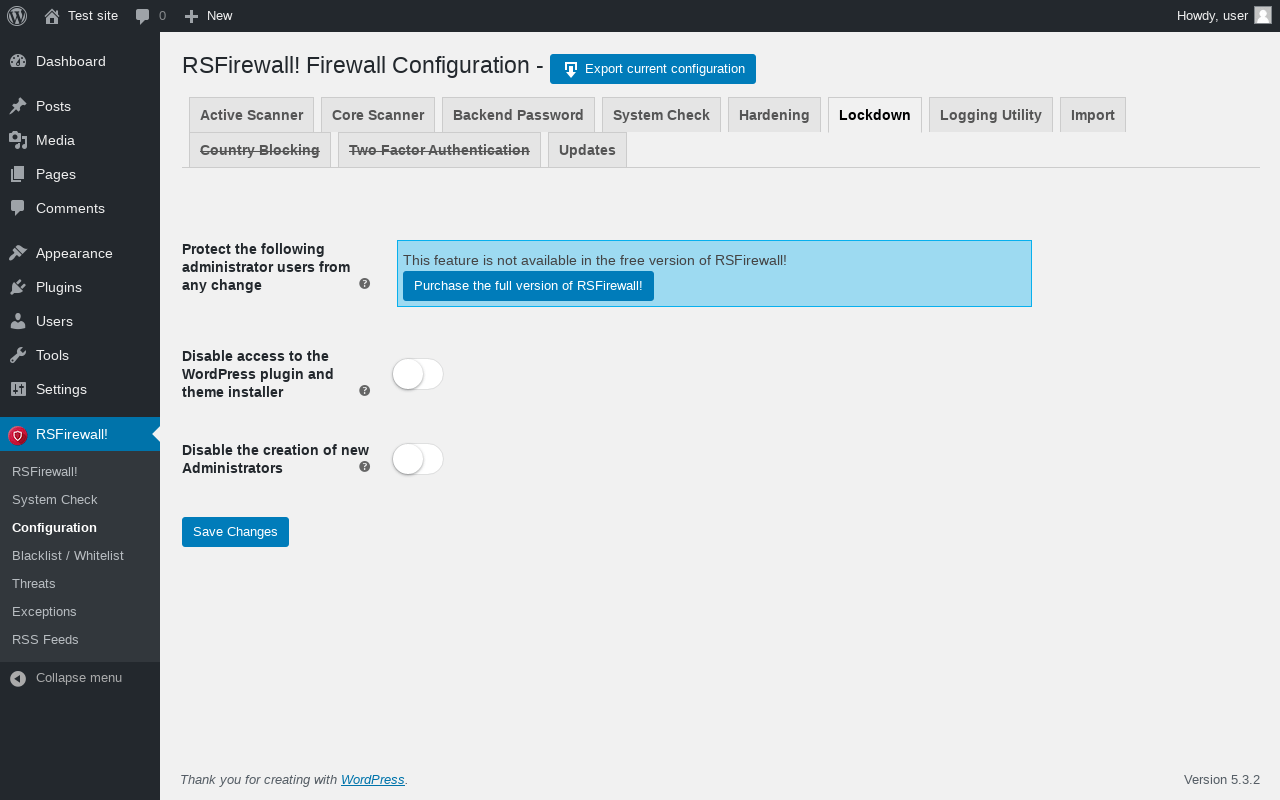1280x800 pixels.
Task: Click the plus icon next to New
Action: click(x=192, y=16)
